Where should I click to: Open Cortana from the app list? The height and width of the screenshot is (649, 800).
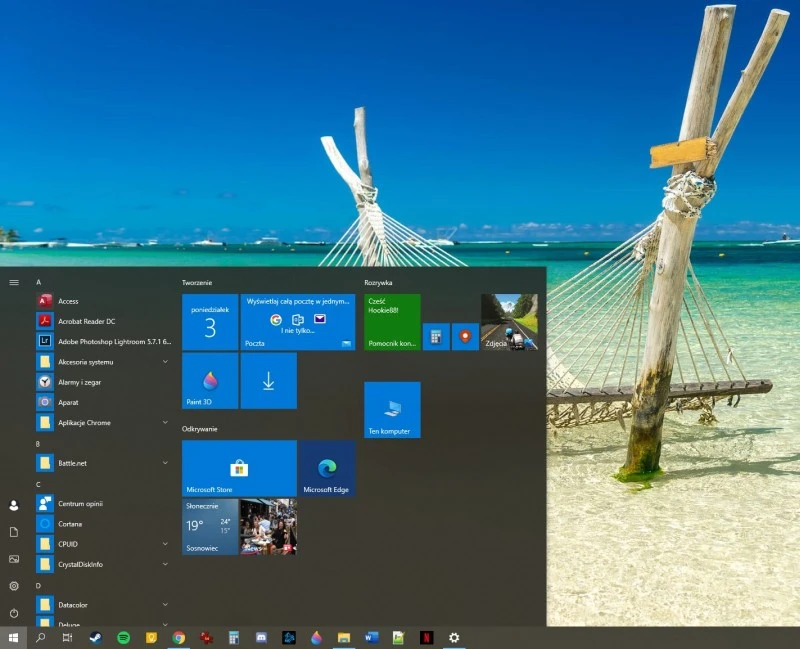pyautogui.click(x=70, y=524)
